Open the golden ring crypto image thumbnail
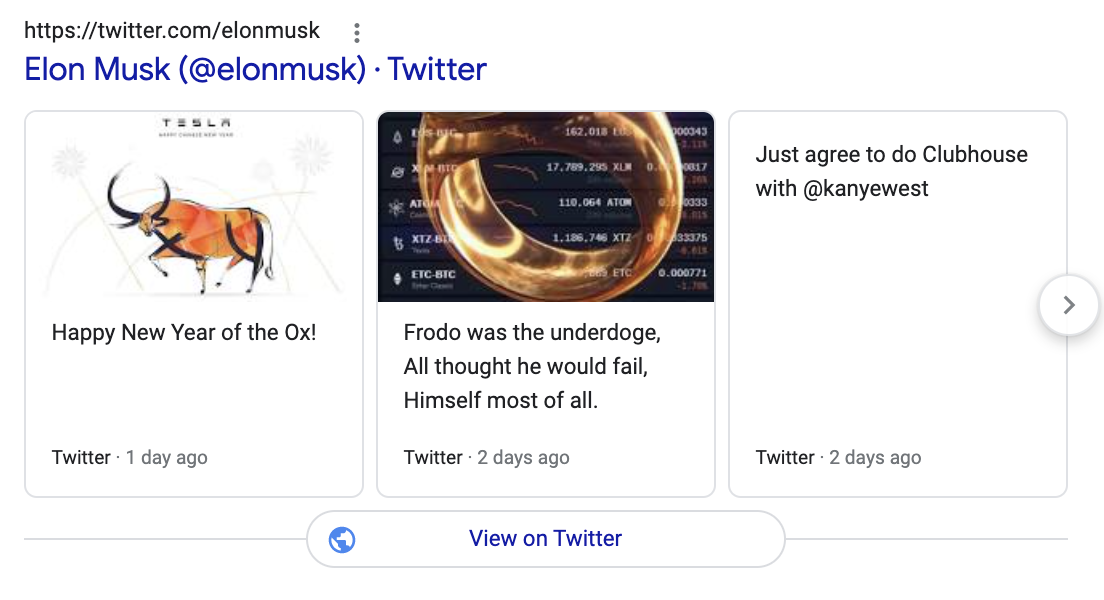The image size is (1104, 600). click(x=546, y=206)
